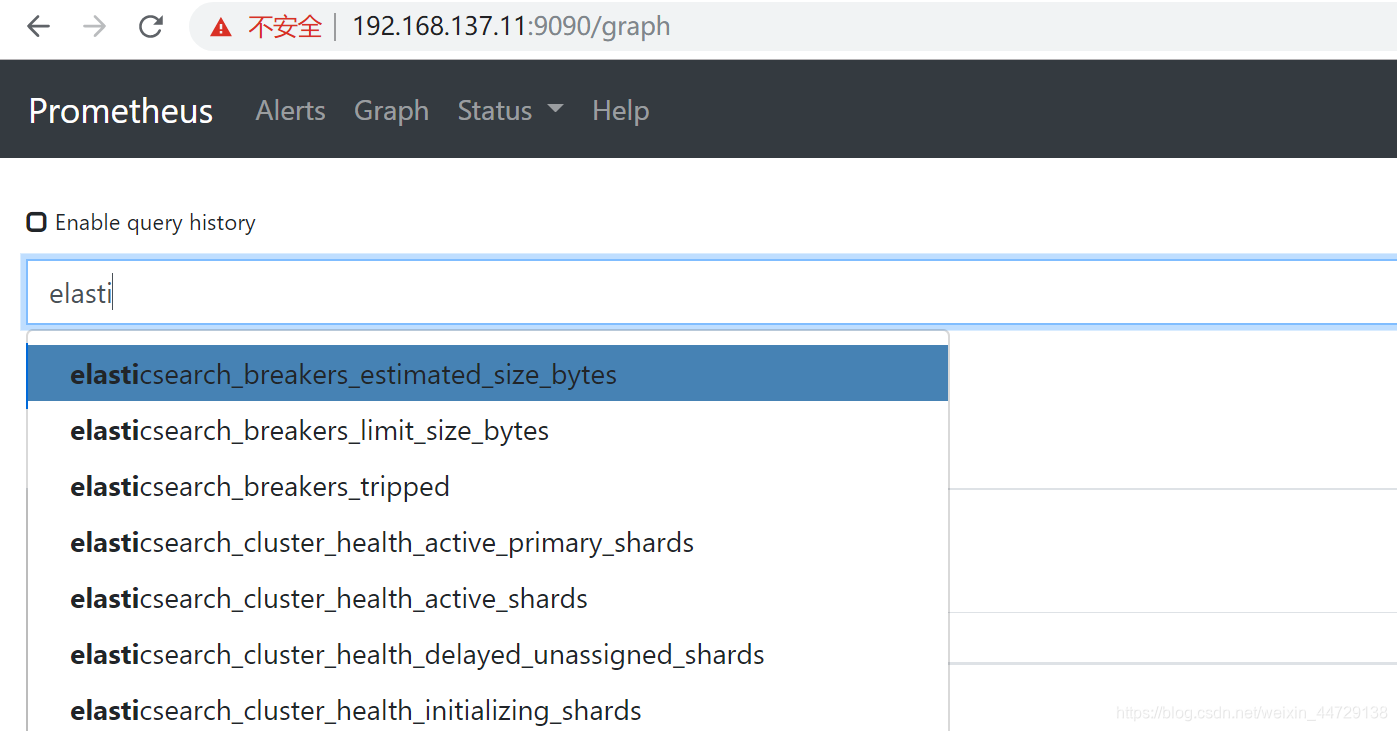Select the address bar URL 192.168.137.11:9090/graph

pos(511,26)
